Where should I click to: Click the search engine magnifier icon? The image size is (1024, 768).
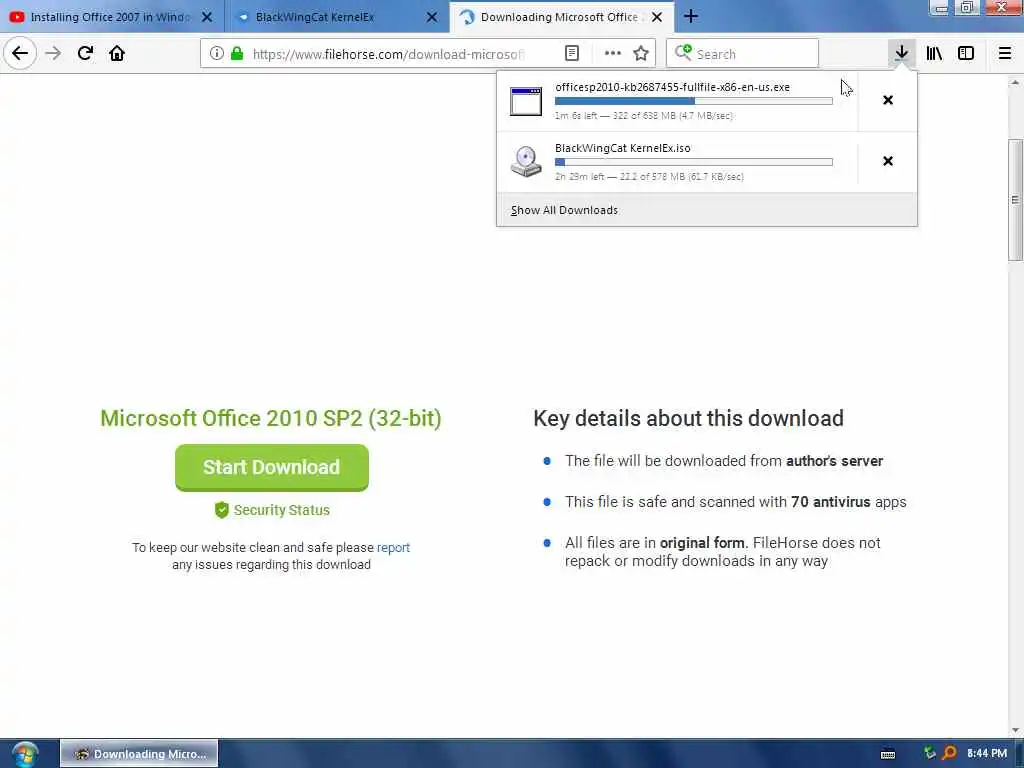coord(683,52)
